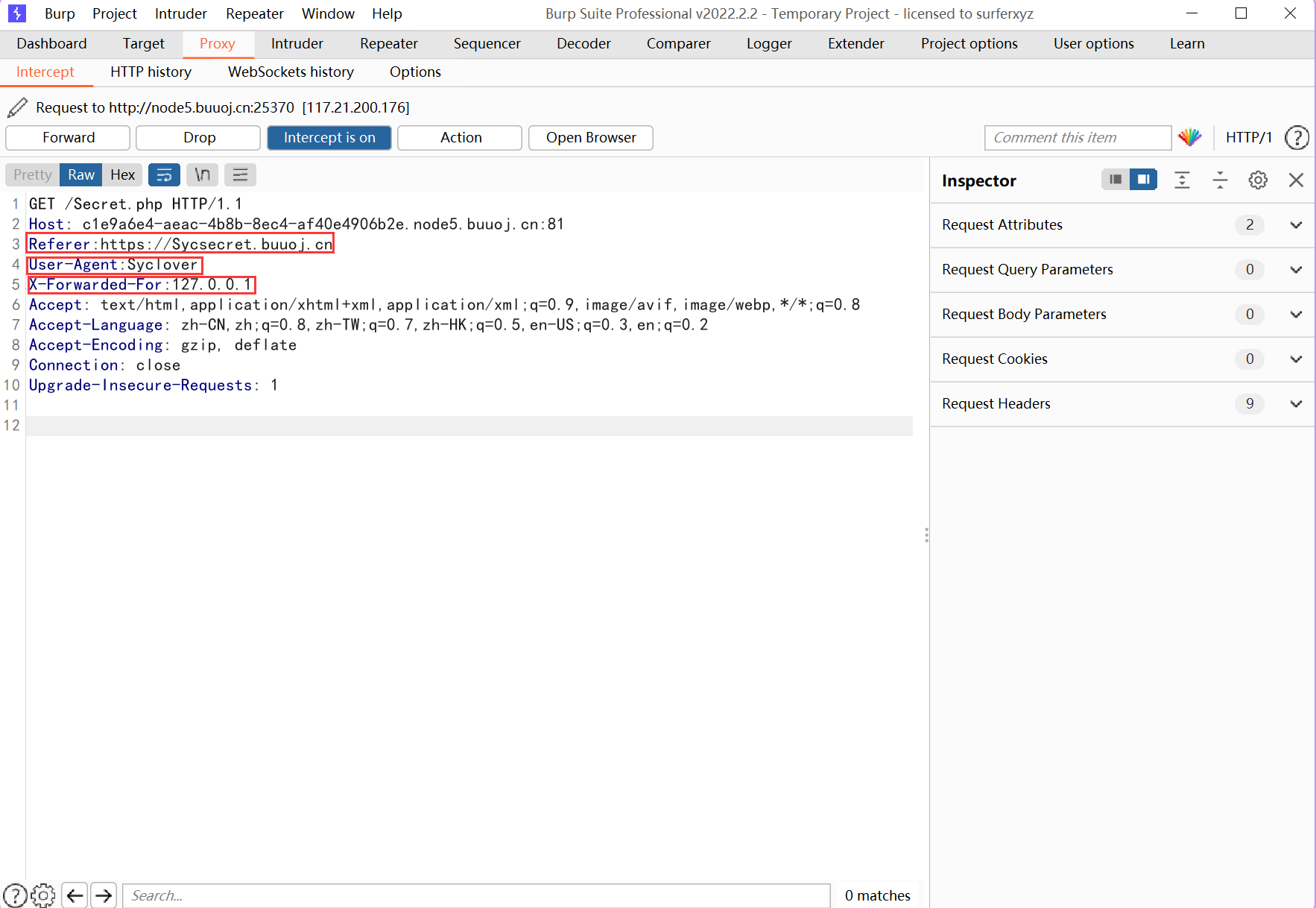Screen dimensions: 1316x908
Task: Open the Inspector settings gear
Action: tap(1258, 180)
